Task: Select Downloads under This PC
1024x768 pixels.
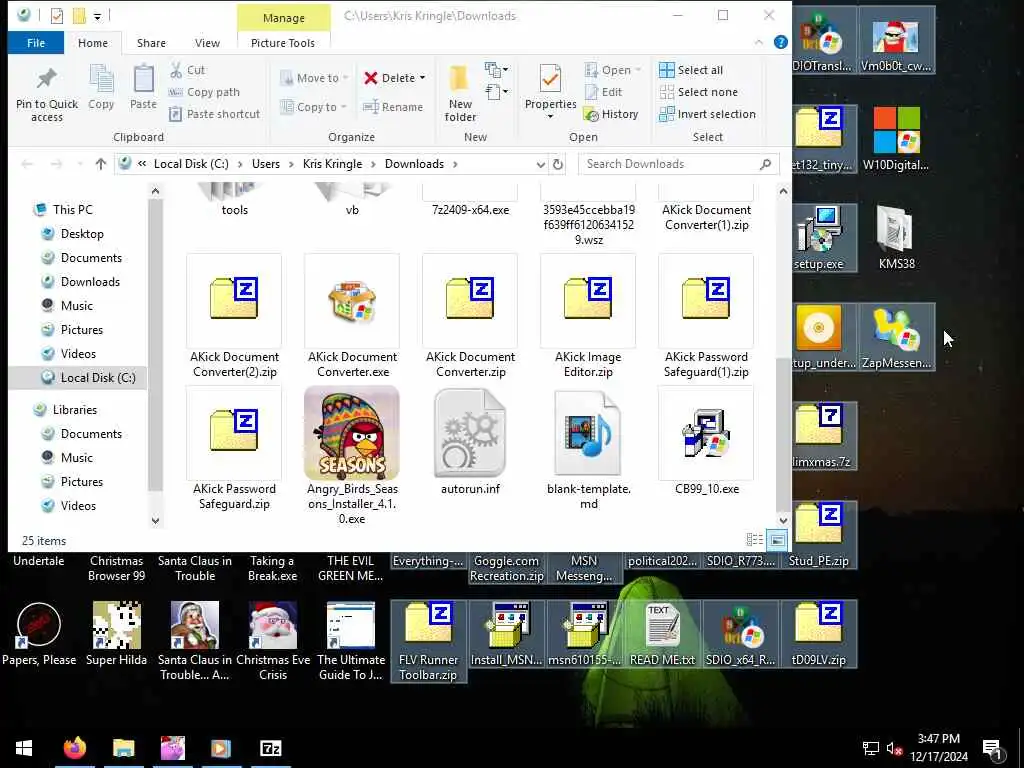Action: tap(90, 281)
